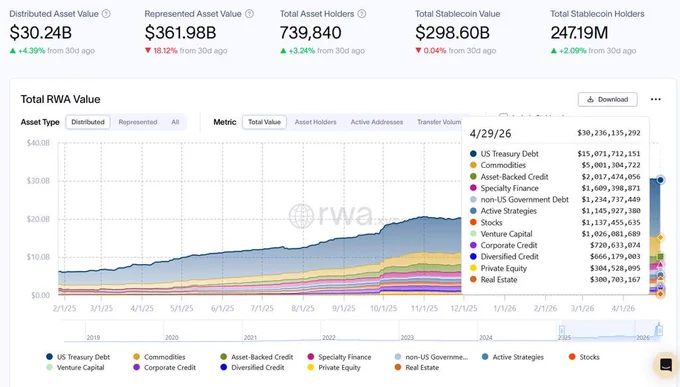Select the All asset type option
680x387 pixels.
coord(175,122)
